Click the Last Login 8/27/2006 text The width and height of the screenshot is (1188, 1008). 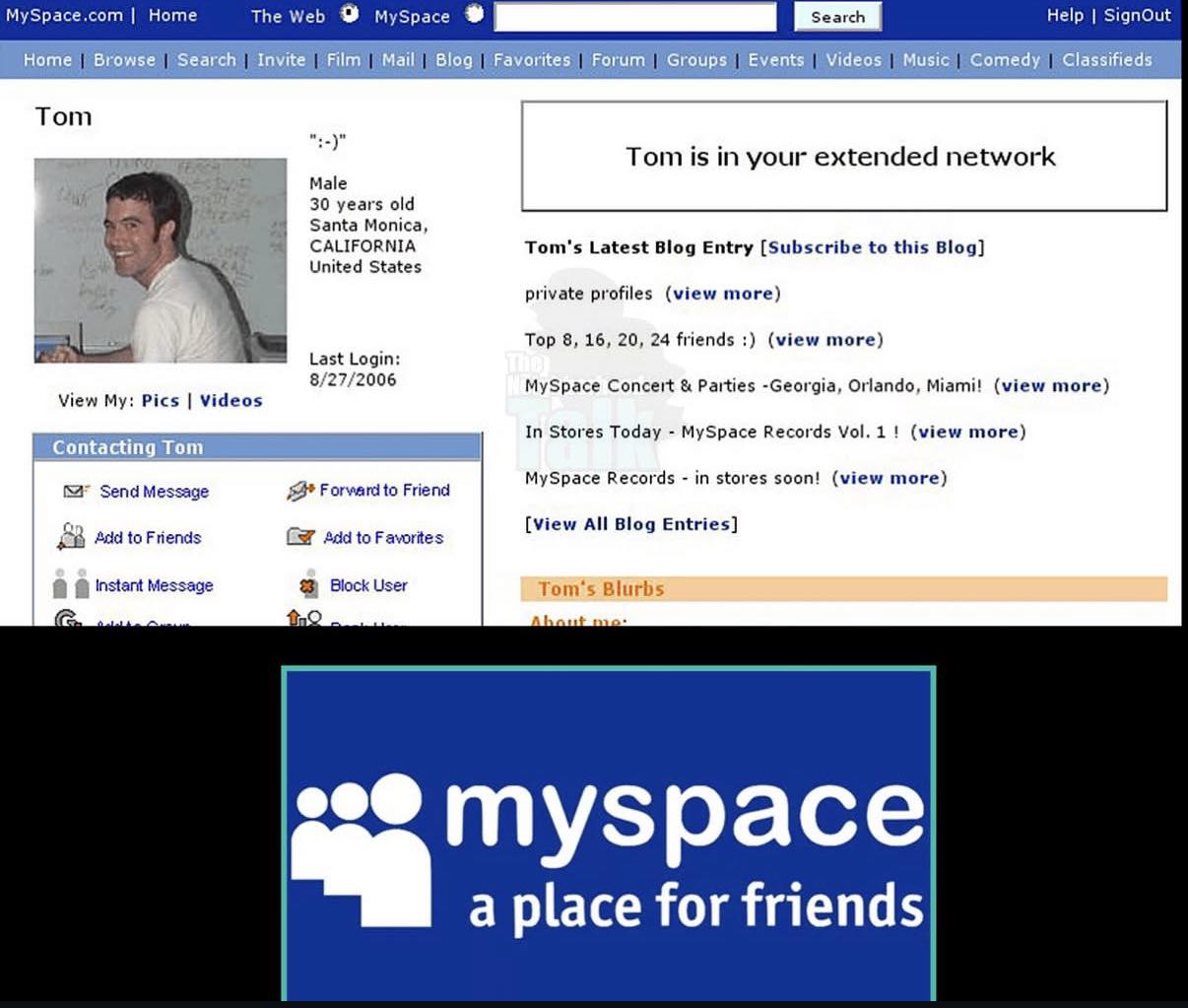point(354,370)
